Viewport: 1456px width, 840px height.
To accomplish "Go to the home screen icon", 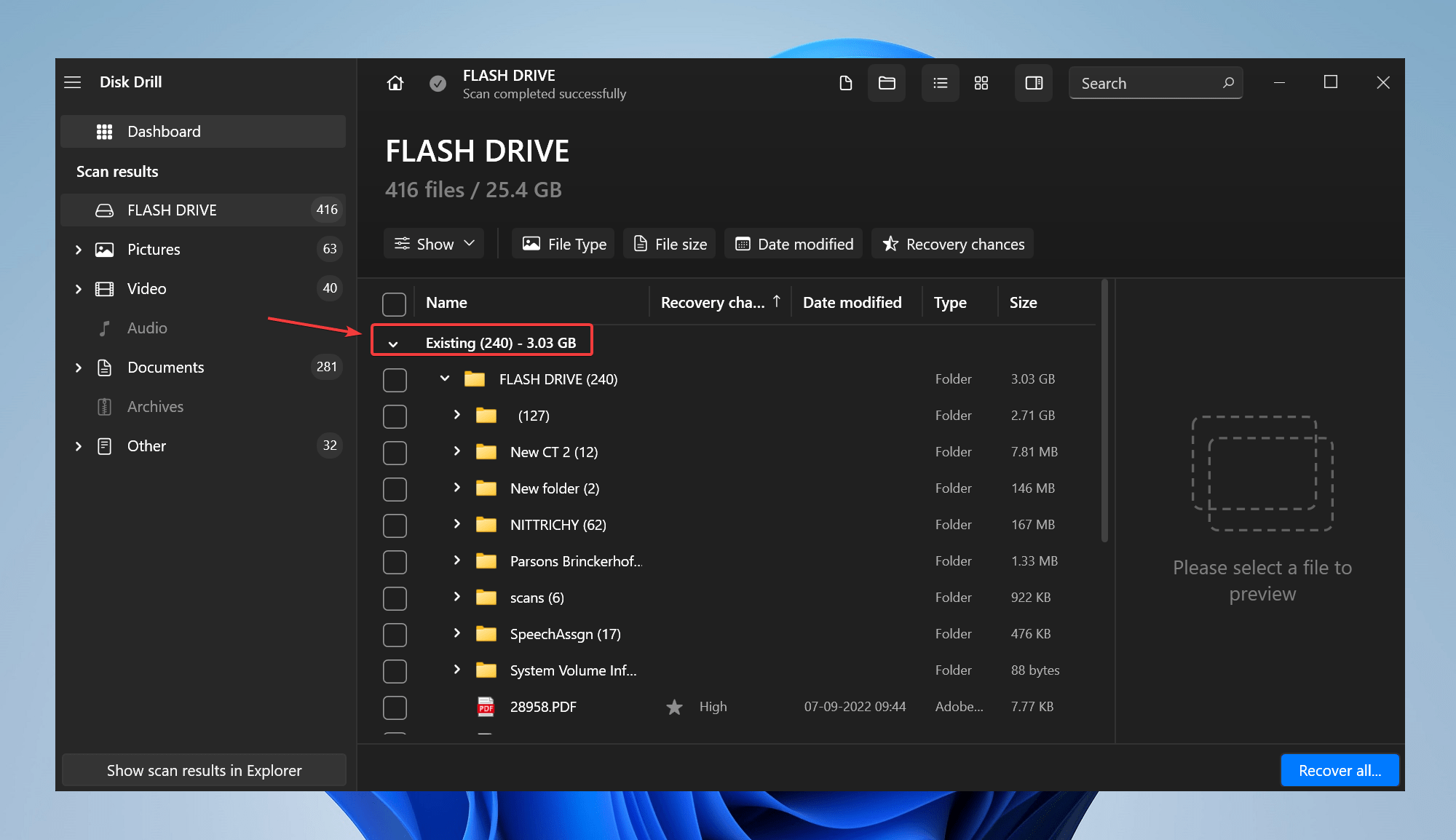I will [x=395, y=83].
